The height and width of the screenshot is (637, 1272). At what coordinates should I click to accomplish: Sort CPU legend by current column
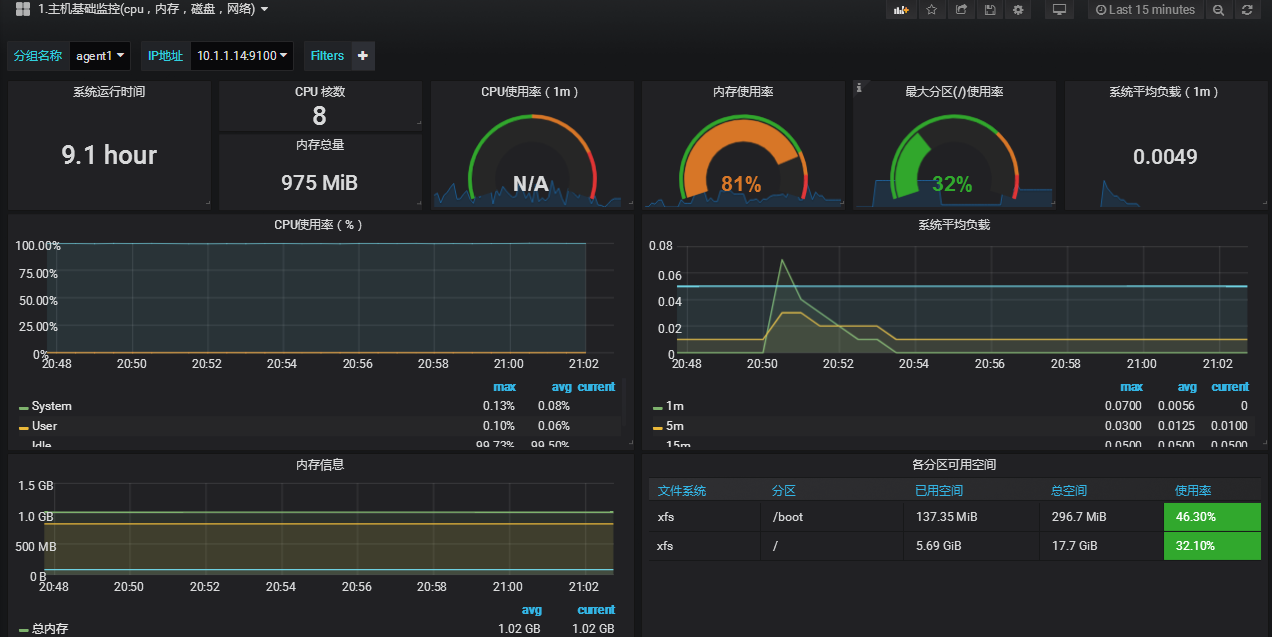click(596, 387)
